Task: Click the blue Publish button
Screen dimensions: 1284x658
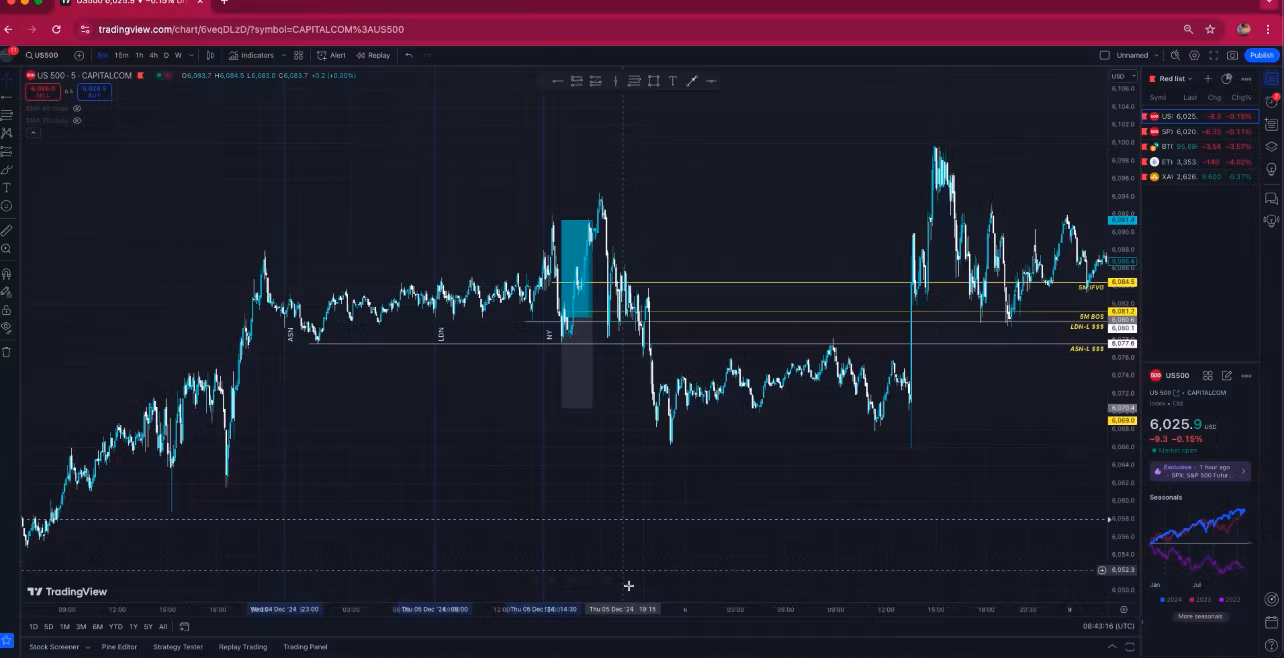Action: point(1261,55)
